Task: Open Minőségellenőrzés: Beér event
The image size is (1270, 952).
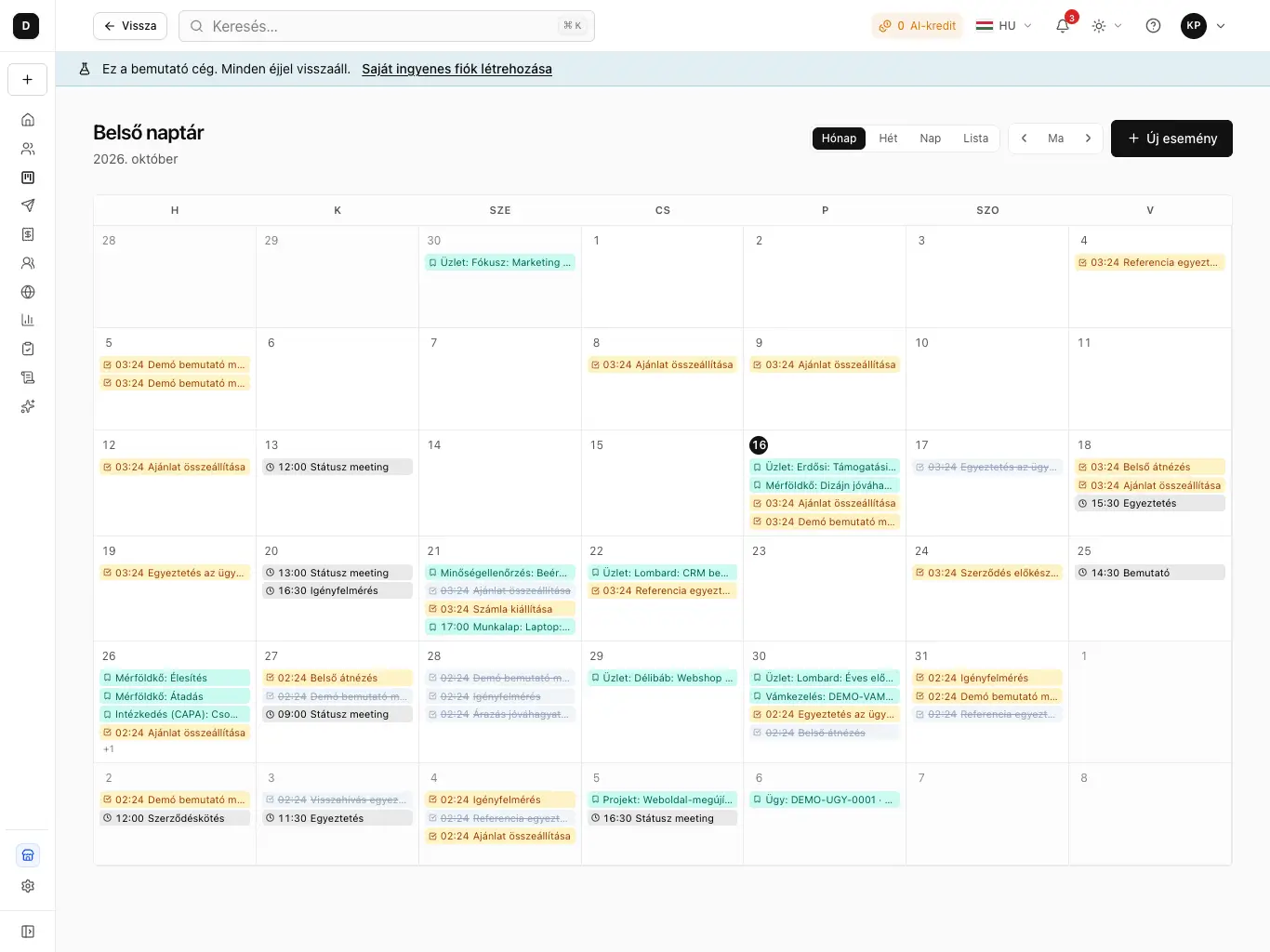Action: 500,574
